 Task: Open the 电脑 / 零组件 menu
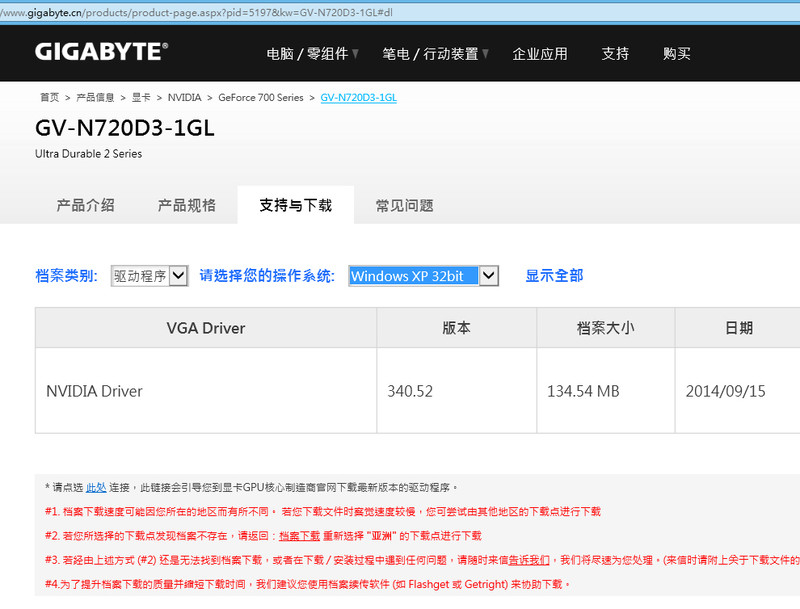(312, 54)
